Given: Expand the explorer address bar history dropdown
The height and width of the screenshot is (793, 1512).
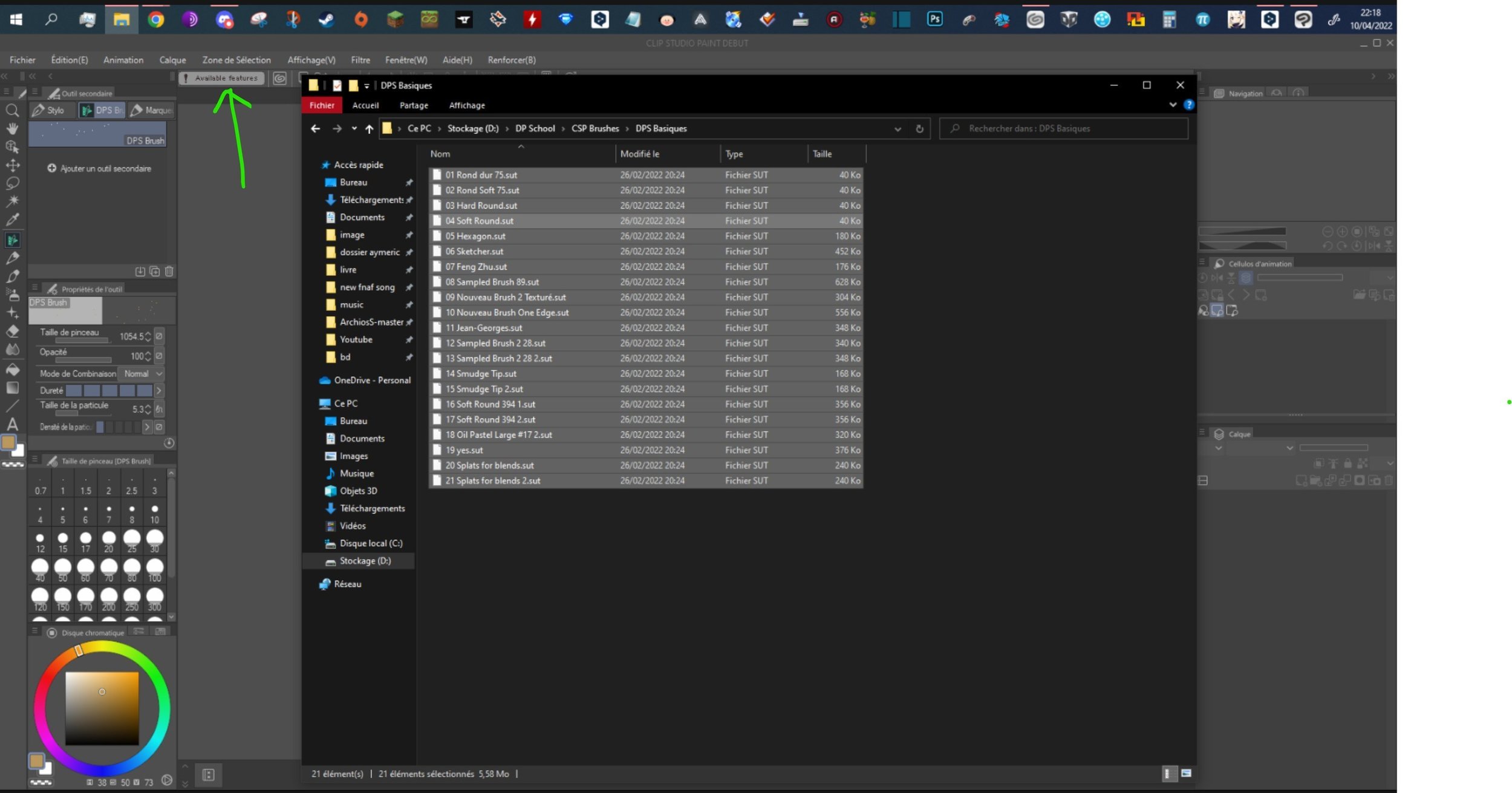Looking at the screenshot, I should (x=898, y=129).
